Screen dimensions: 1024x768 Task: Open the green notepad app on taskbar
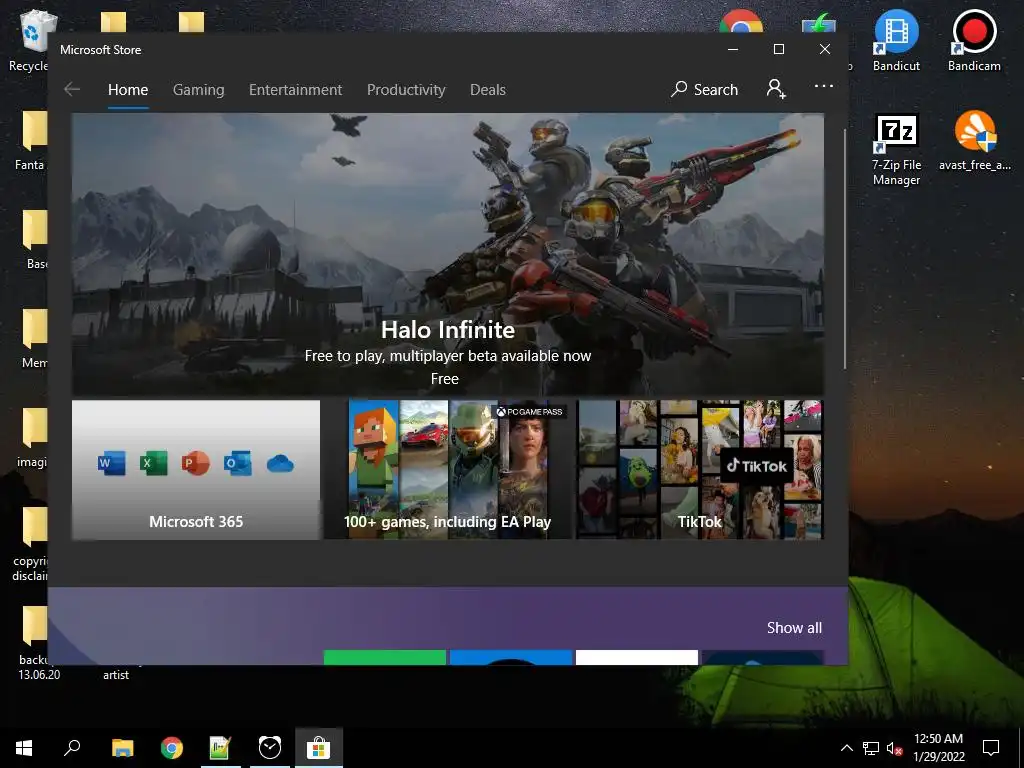pyautogui.click(x=220, y=748)
